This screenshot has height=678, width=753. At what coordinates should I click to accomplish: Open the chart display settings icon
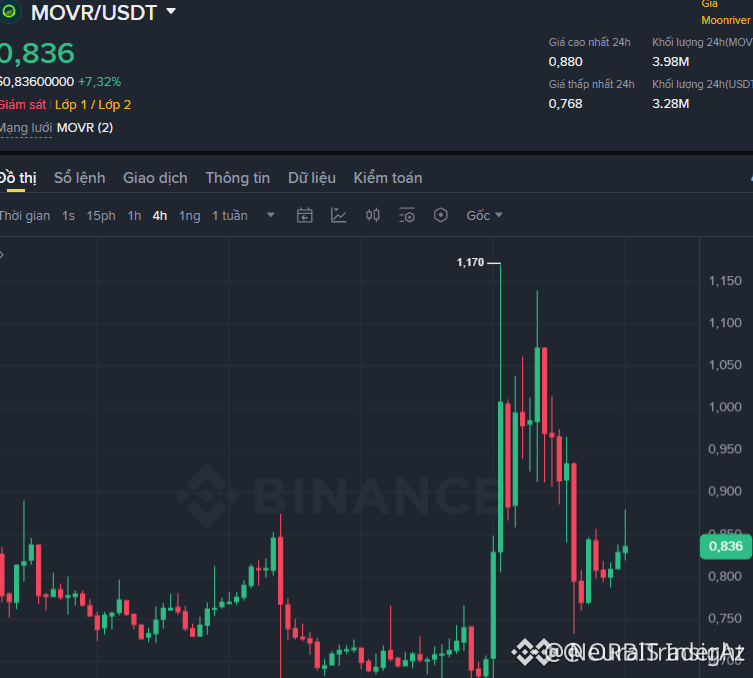(x=407, y=215)
